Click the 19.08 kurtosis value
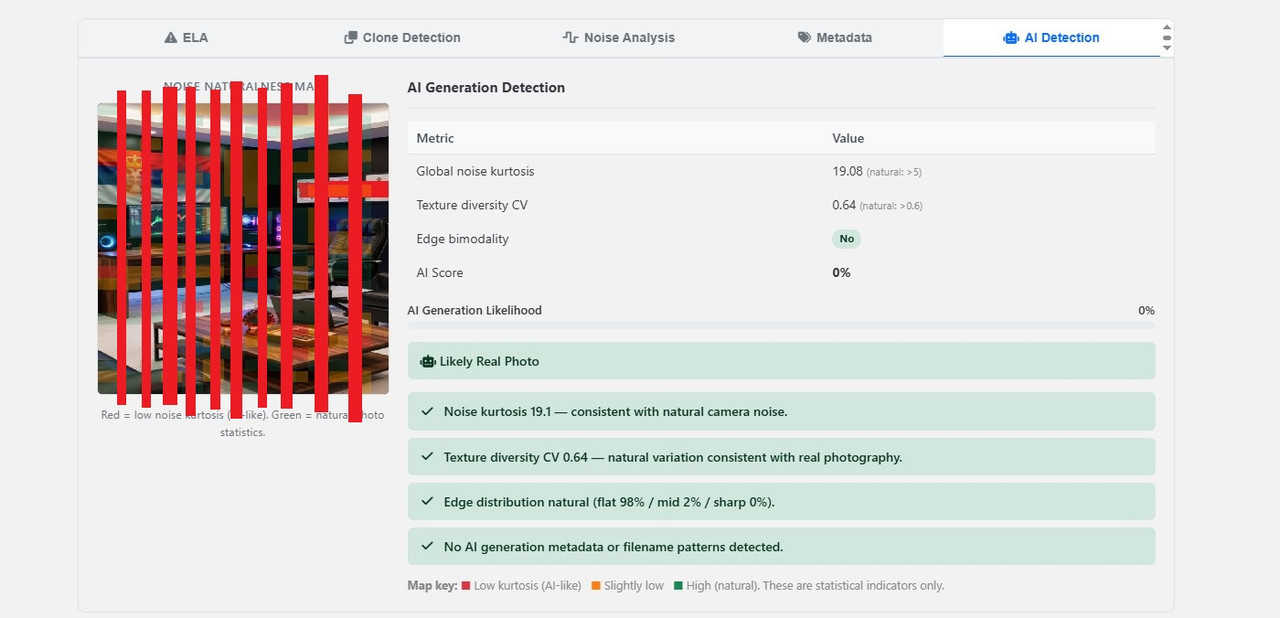Viewport: 1280px width, 618px height. click(847, 172)
